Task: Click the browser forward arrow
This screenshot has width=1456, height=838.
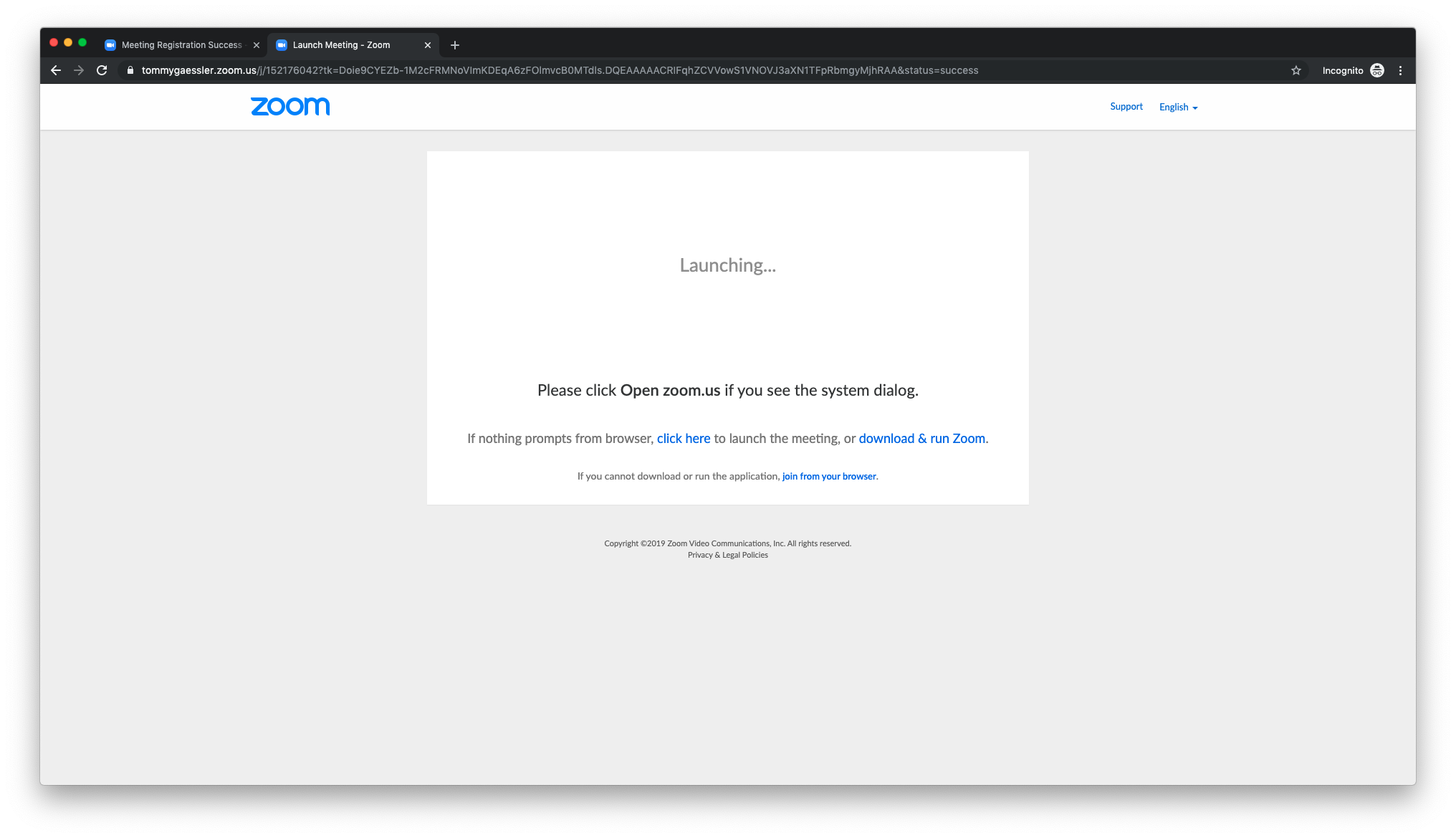Action: click(x=79, y=70)
